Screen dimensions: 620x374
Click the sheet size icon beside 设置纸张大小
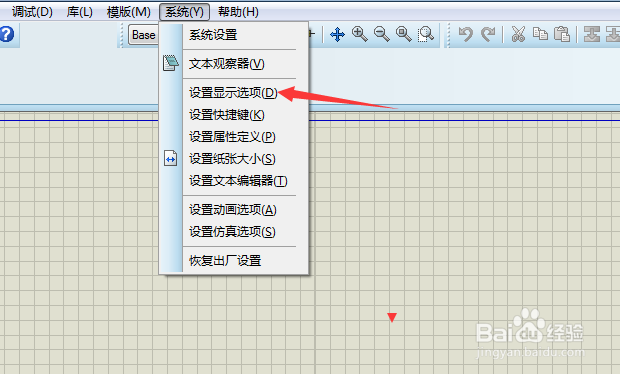(x=171, y=159)
